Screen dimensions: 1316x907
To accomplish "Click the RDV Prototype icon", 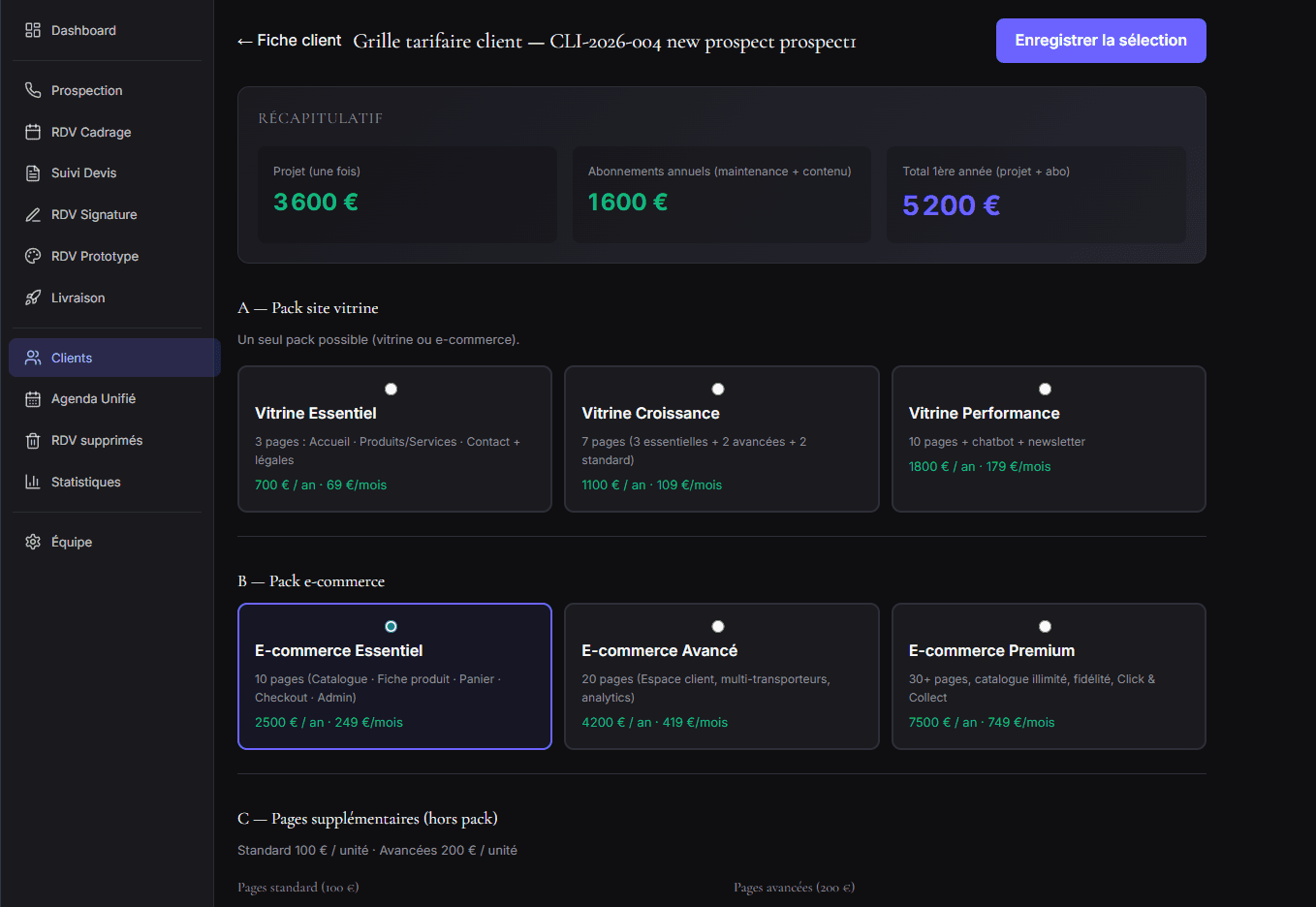I will coord(32,256).
